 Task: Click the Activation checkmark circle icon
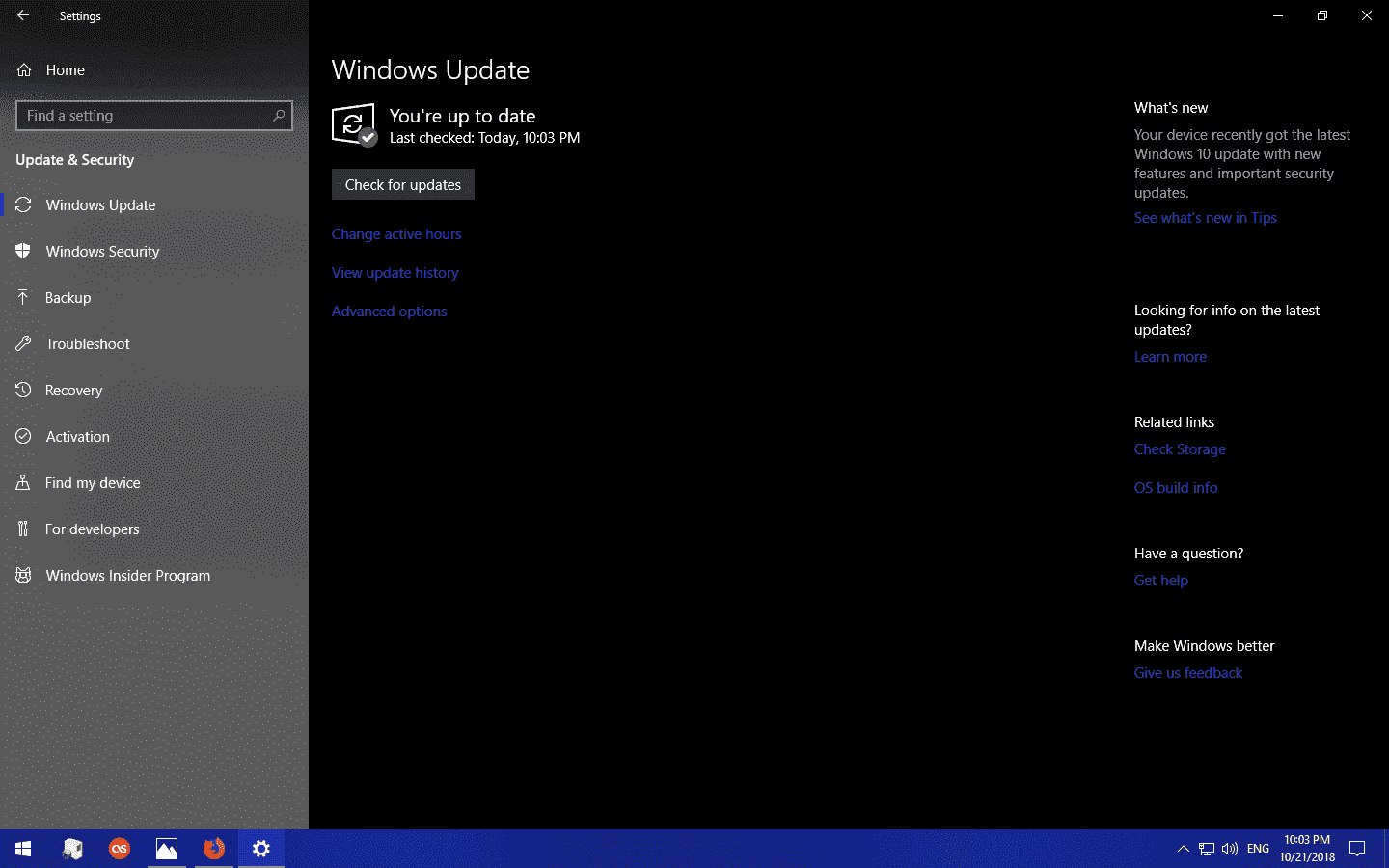pyautogui.click(x=23, y=436)
